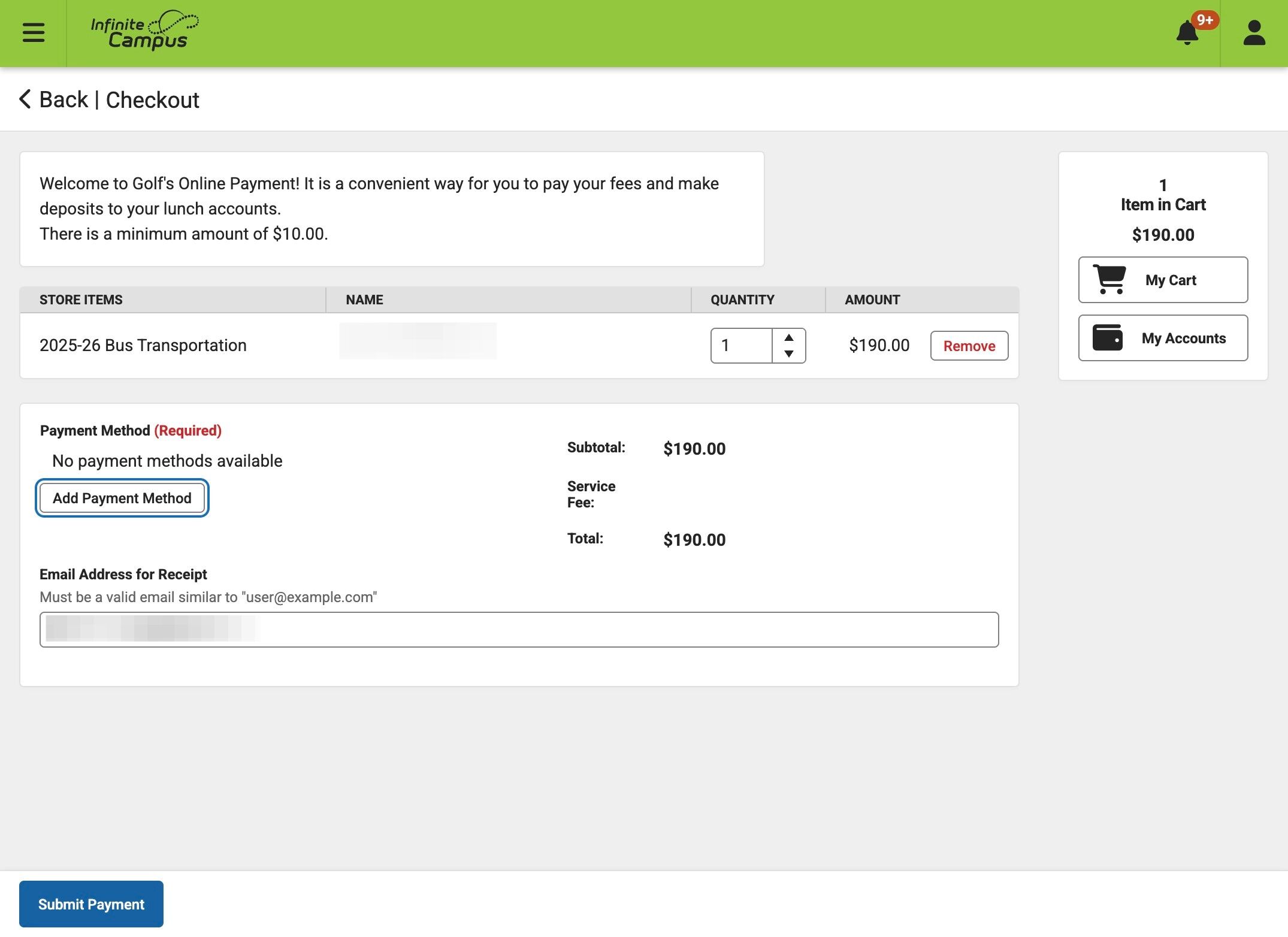Decrease quantity with the down arrow
The height and width of the screenshot is (937, 1288).
(x=789, y=354)
